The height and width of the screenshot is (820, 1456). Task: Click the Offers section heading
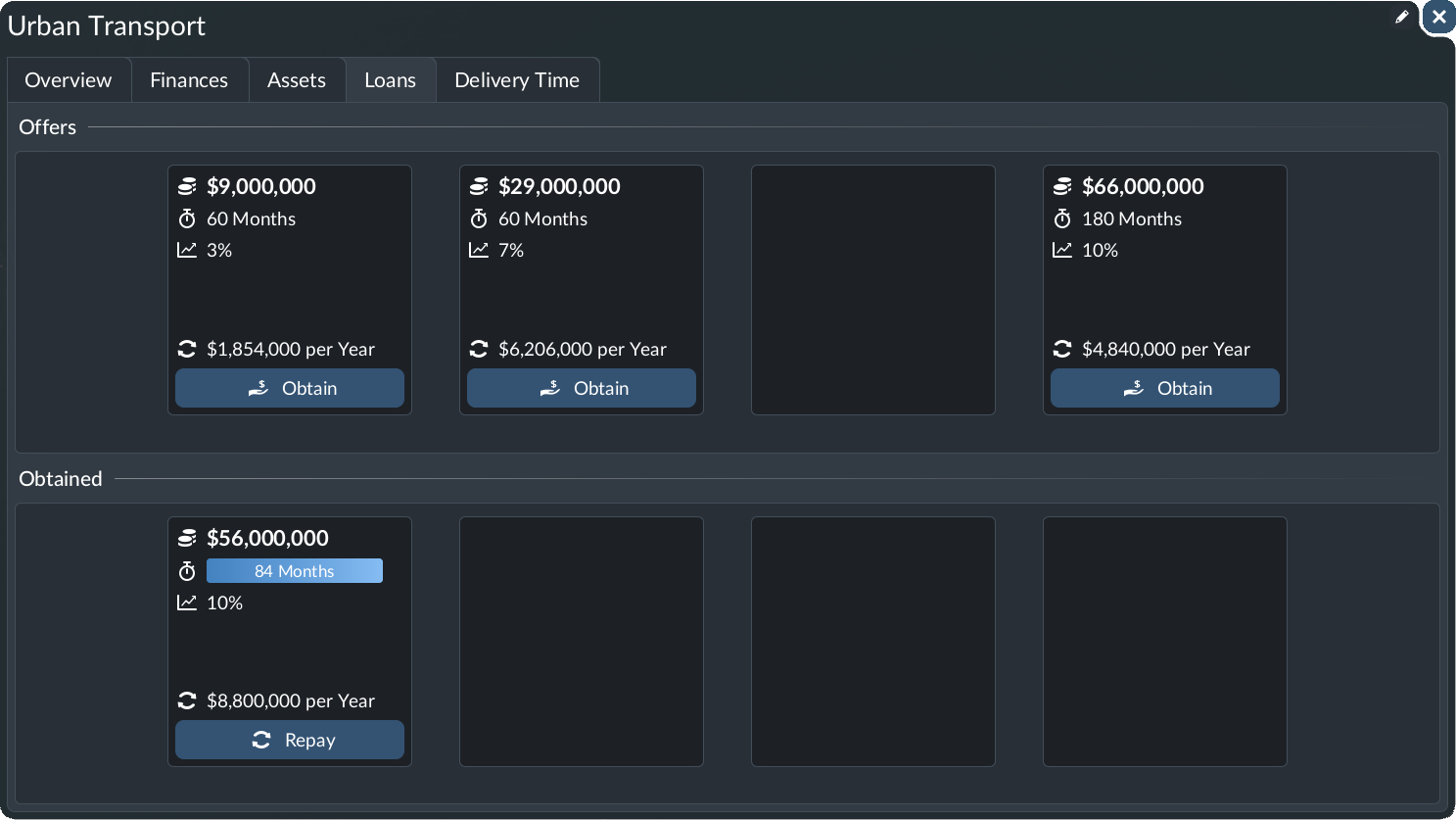coord(48,127)
